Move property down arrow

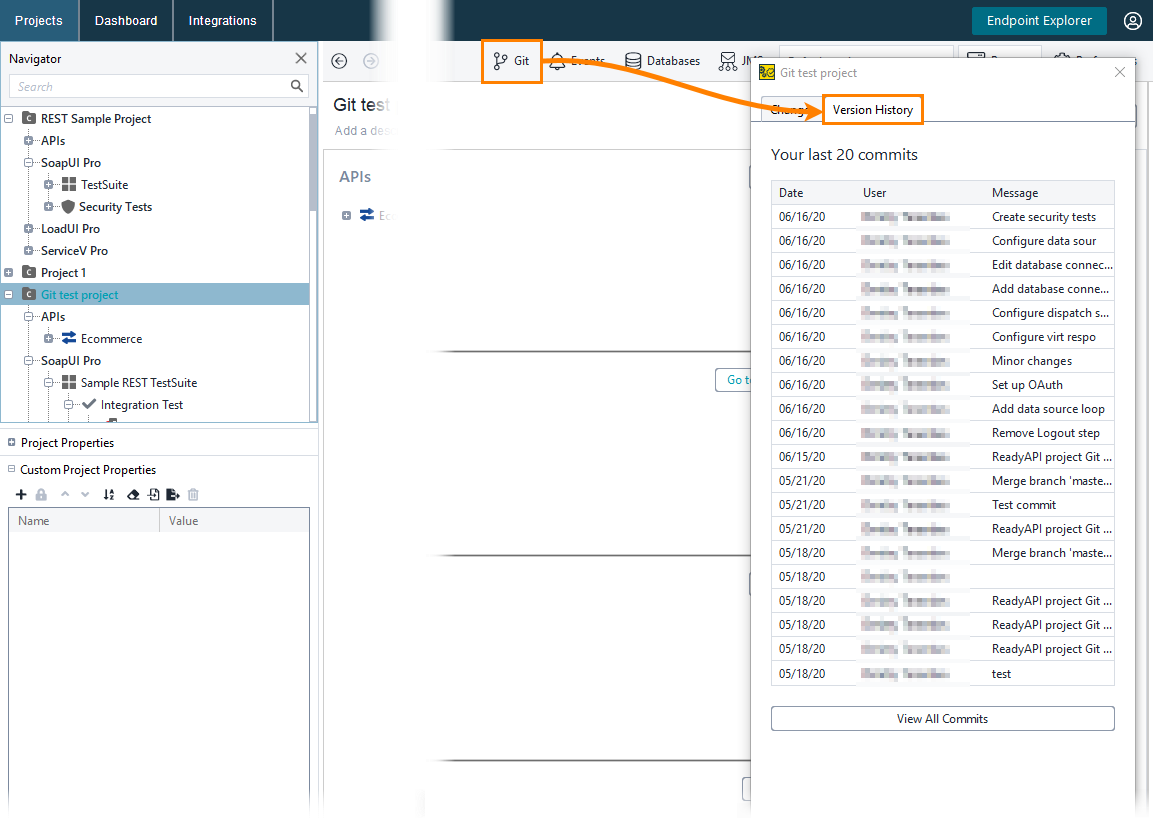pos(85,495)
